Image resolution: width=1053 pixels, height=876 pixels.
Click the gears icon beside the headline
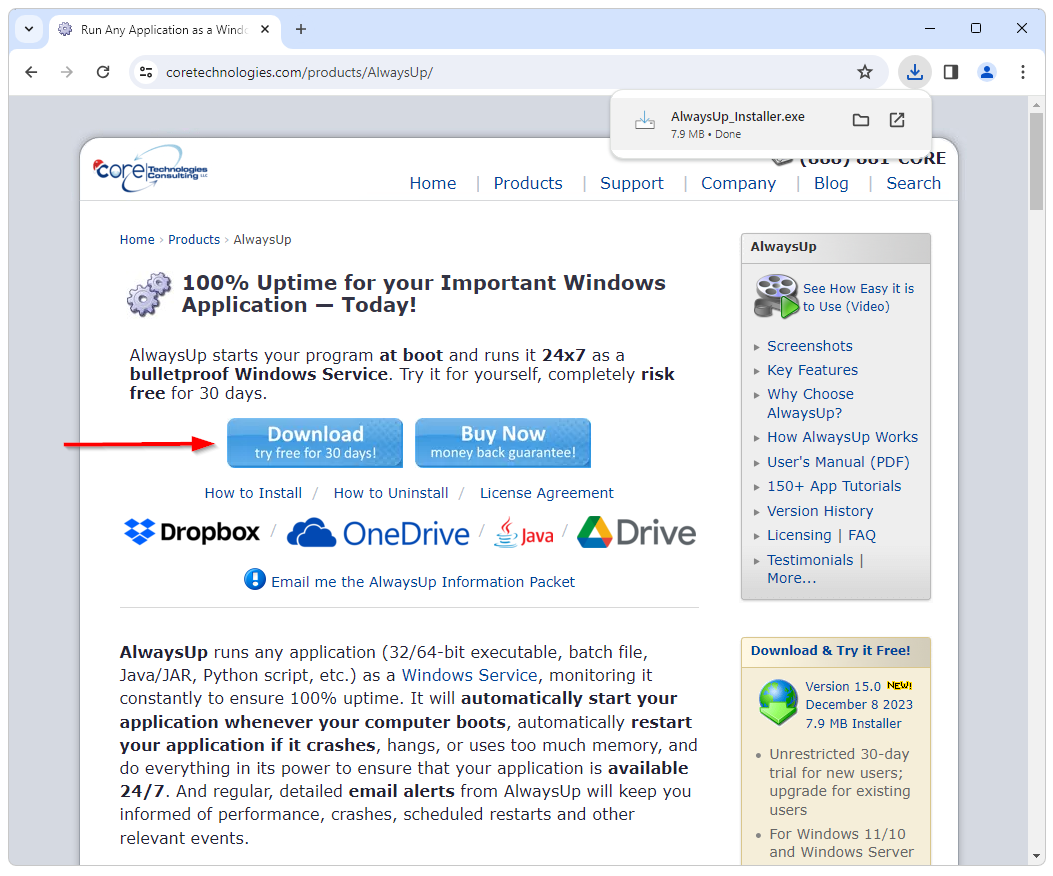coord(148,294)
